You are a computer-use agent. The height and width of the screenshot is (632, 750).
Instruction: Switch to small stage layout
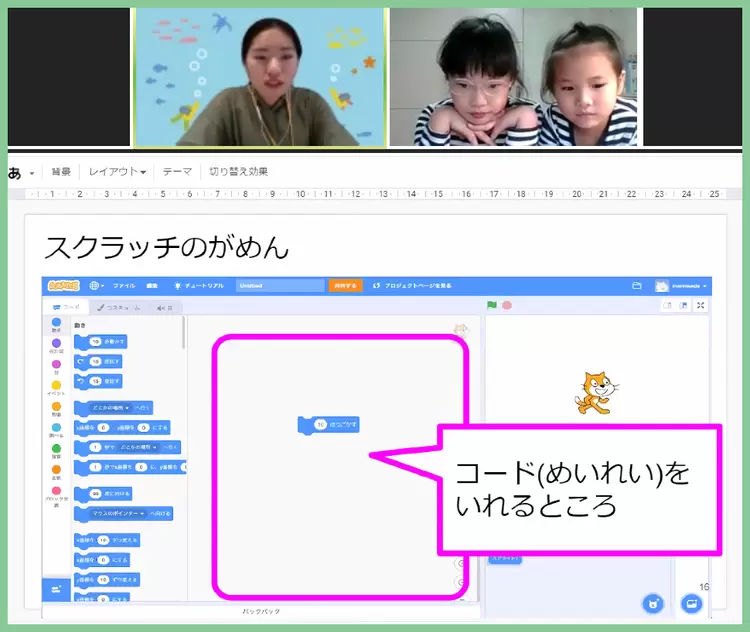pos(667,305)
